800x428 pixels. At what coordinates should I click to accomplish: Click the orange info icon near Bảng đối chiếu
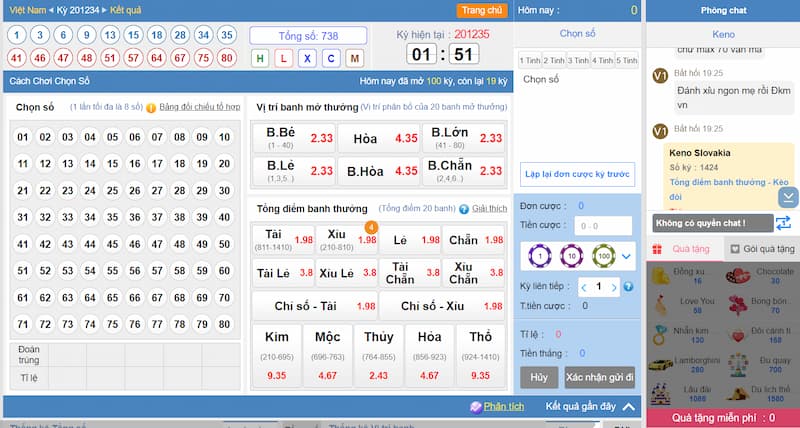151,107
